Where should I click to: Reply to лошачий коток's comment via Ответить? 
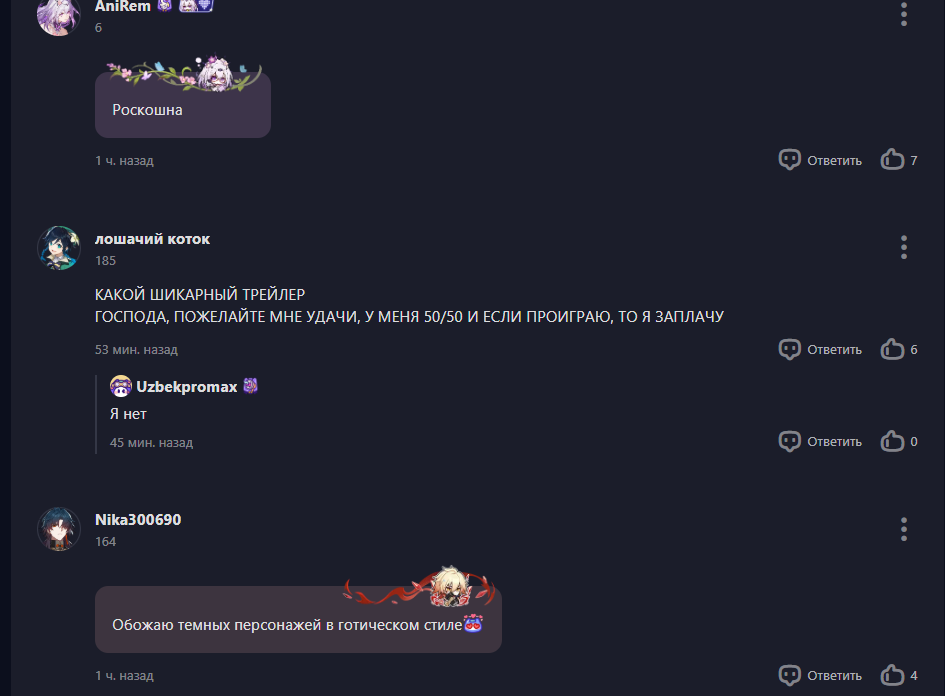tap(834, 350)
